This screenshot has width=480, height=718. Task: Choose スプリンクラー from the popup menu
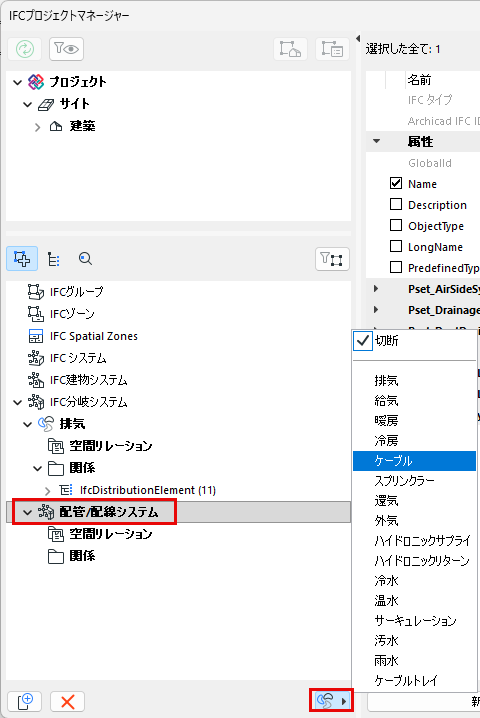point(415,481)
